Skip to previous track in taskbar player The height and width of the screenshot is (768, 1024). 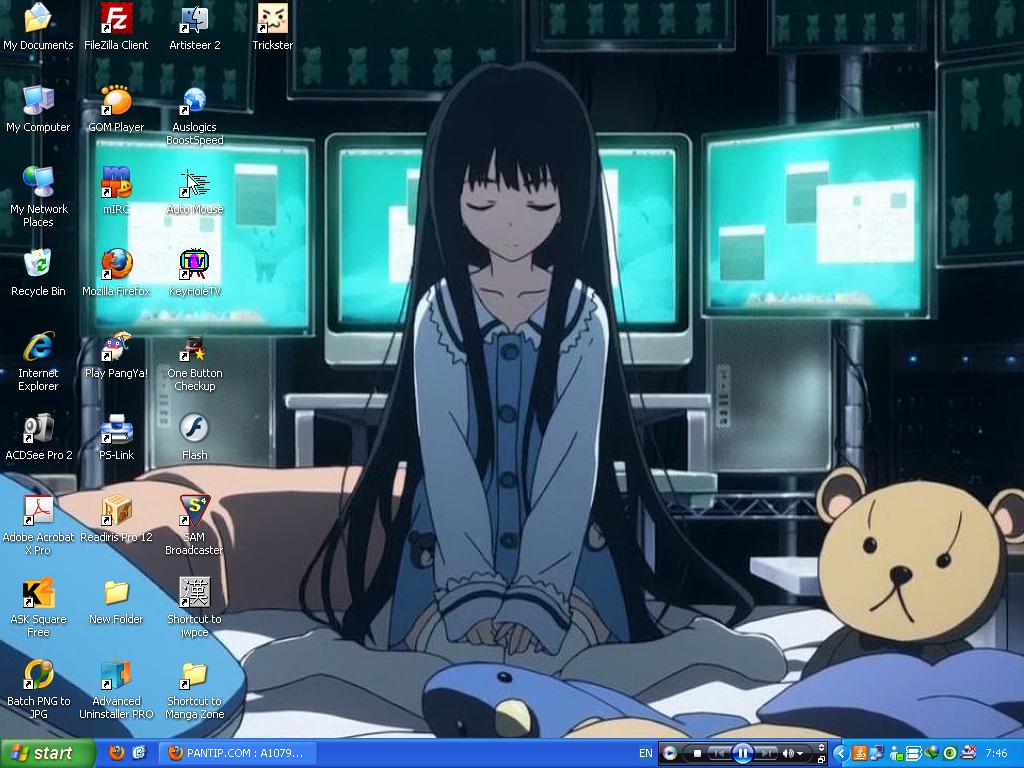[719, 753]
